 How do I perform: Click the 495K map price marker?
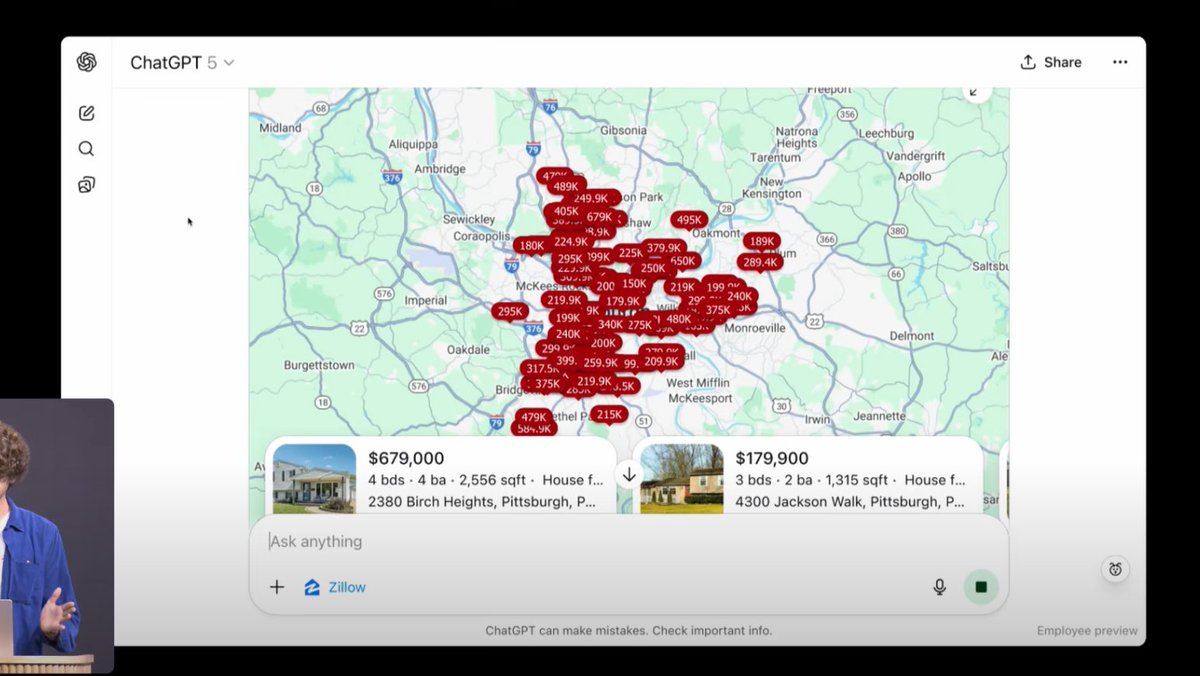[689, 221]
